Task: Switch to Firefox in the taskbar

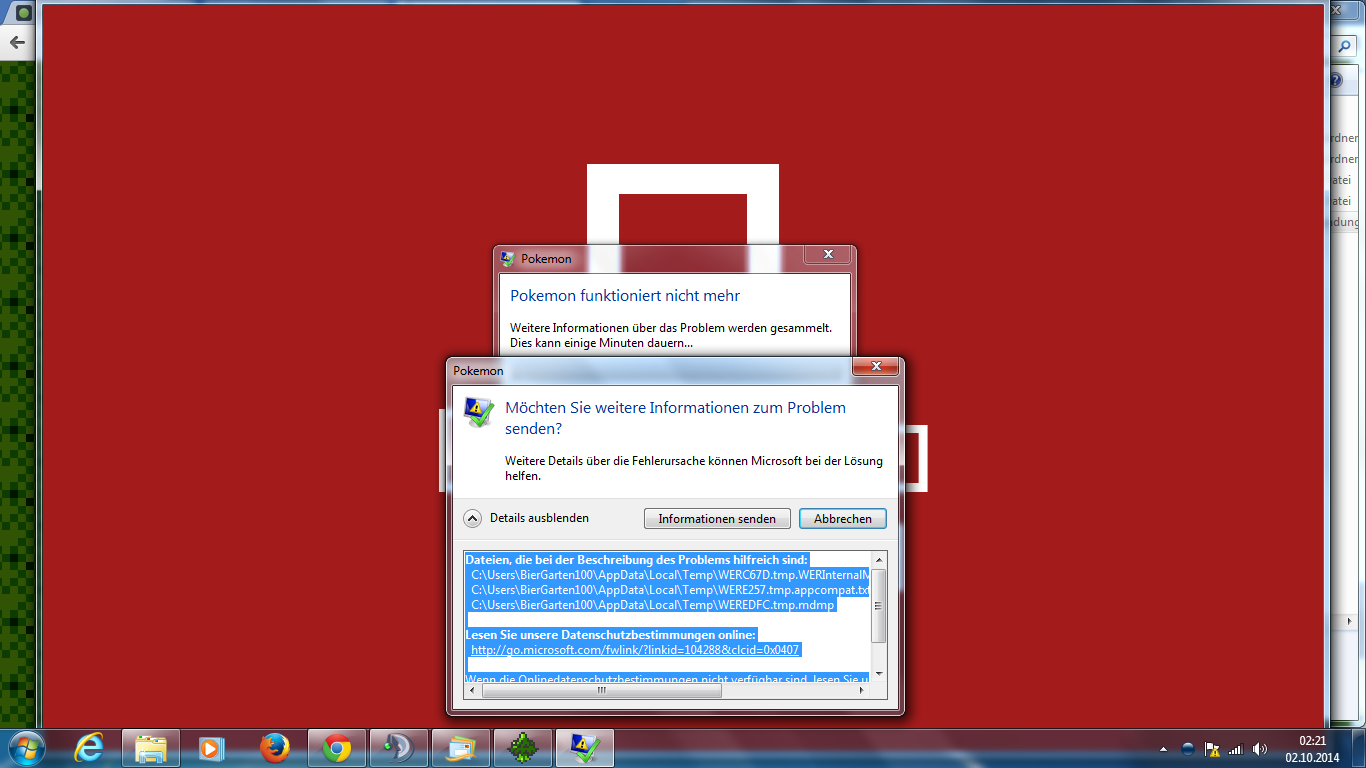Action: (x=274, y=748)
